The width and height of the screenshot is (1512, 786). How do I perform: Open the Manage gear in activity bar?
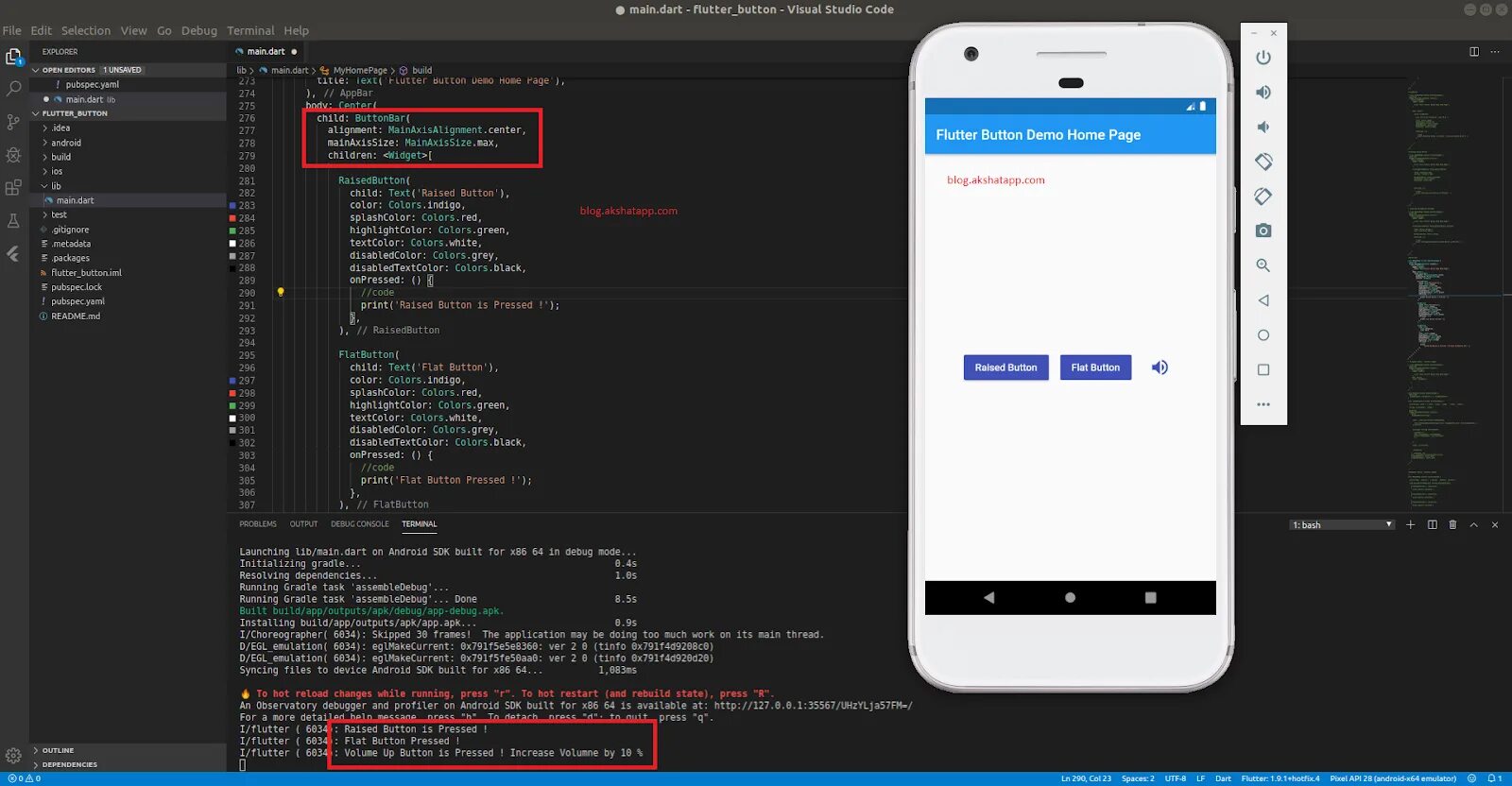tap(13, 755)
